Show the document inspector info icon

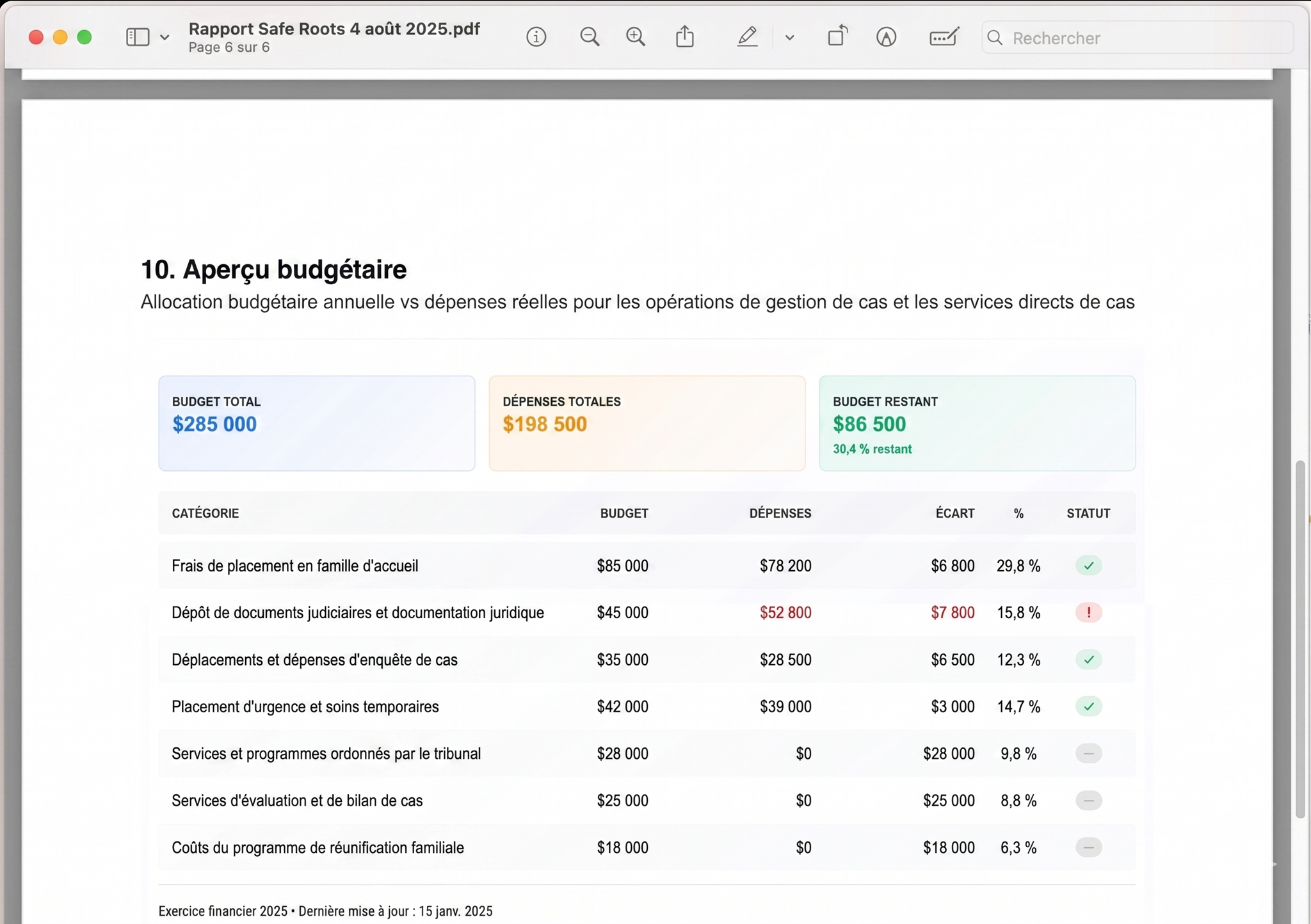pyautogui.click(x=536, y=37)
